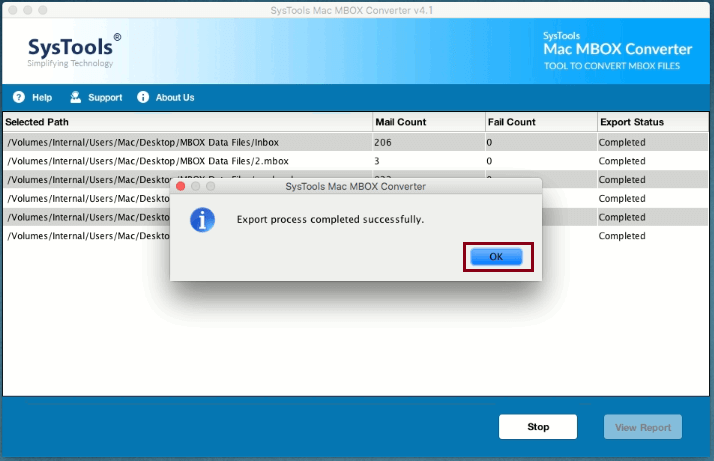Click the About Us info icon

(143, 98)
